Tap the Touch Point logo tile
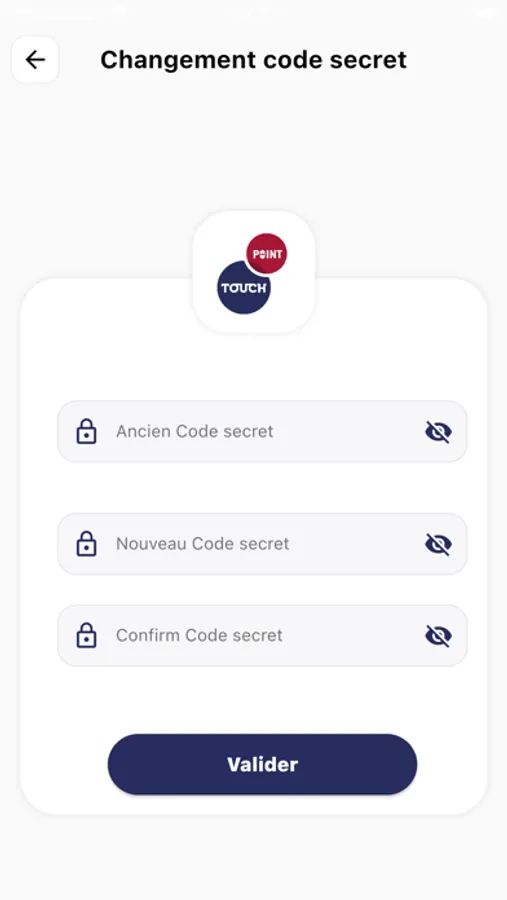The width and height of the screenshot is (507, 900). pyautogui.click(x=254, y=272)
